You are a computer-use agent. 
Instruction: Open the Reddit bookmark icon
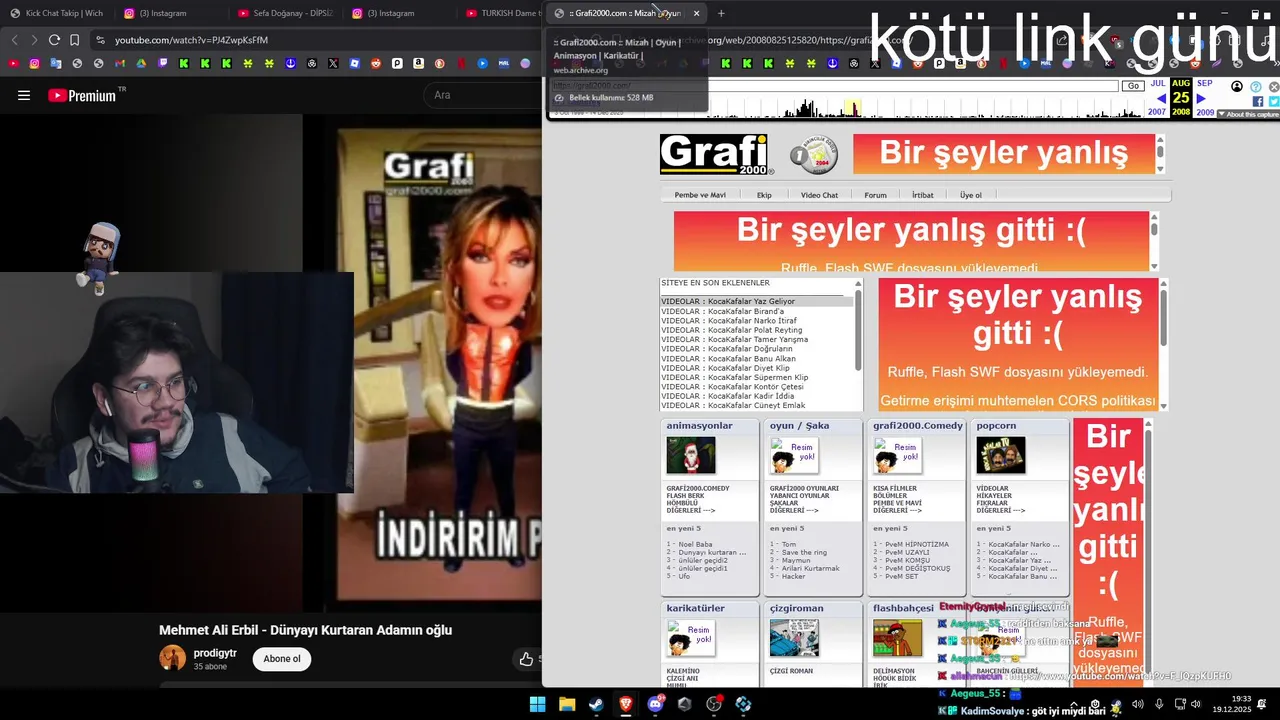376,63
